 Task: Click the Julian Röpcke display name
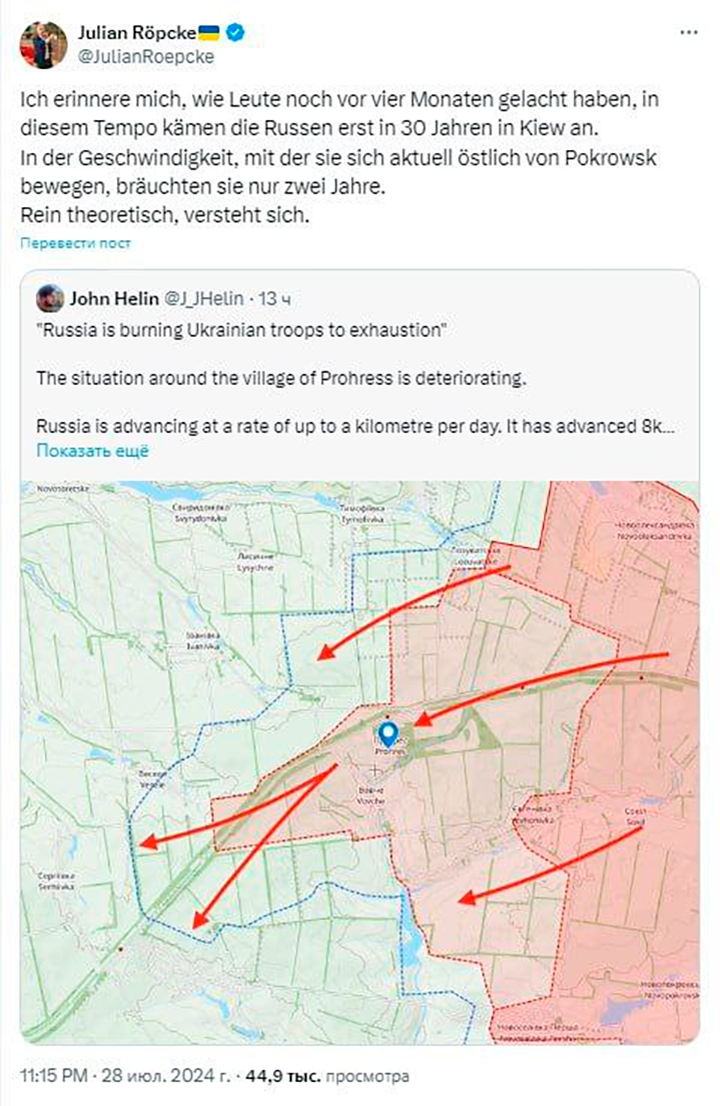[x=137, y=34]
